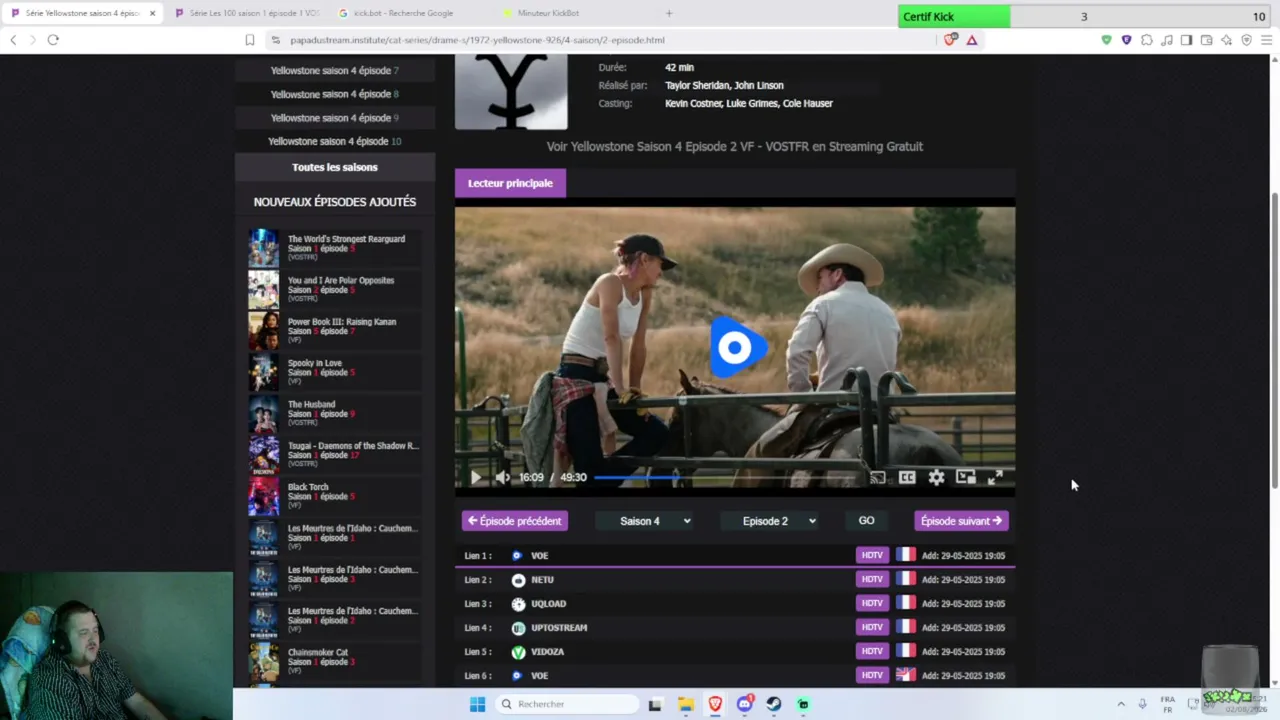Reload the current page
This screenshot has width=1280, height=720.
pyautogui.click(x=53, y=40)
